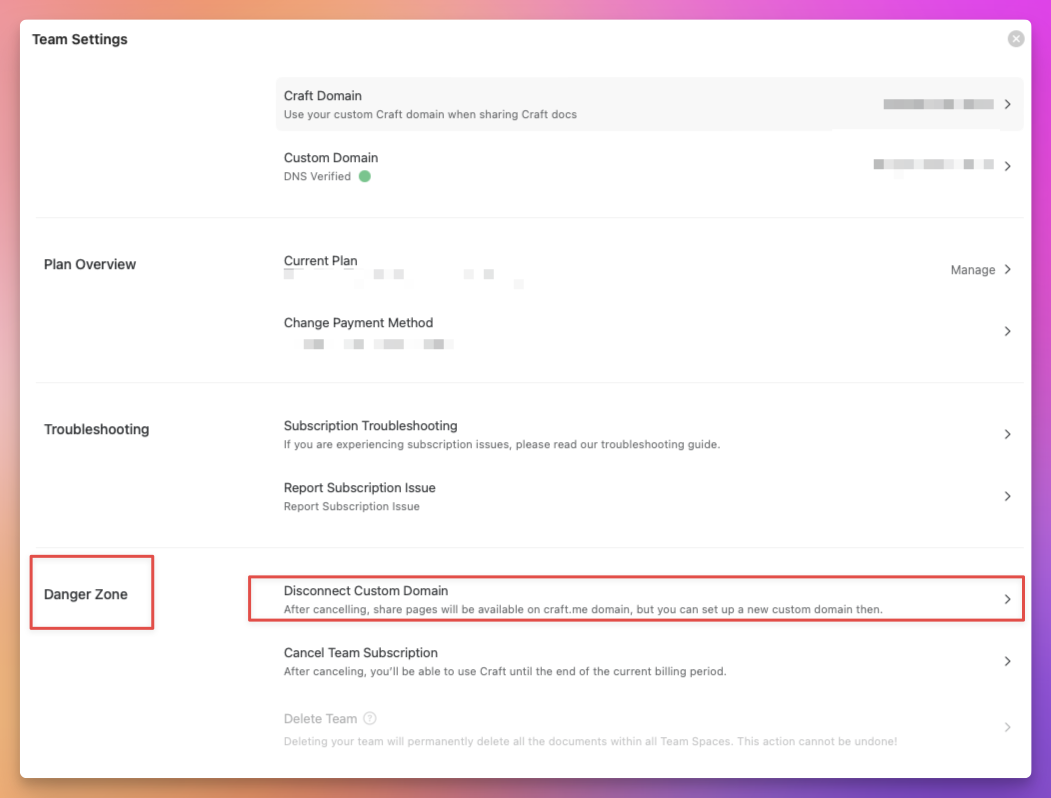The width and height of the screenshot is (1051, 798).
Task: Expand Subscription Troubleshooting via its chevron
Action: pos(1007,434)
